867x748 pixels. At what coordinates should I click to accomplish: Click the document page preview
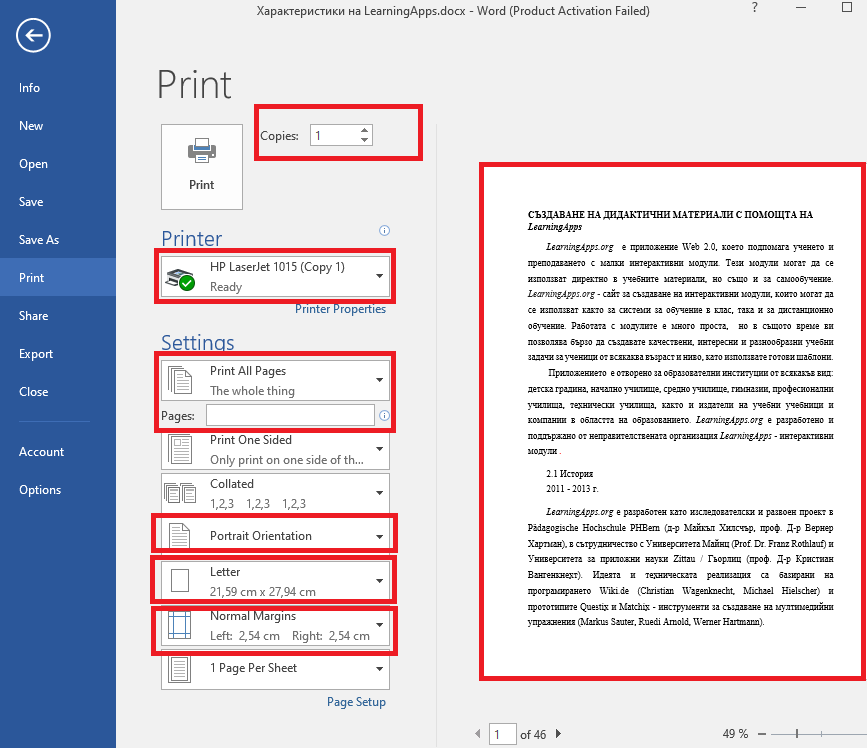[672, 421]
